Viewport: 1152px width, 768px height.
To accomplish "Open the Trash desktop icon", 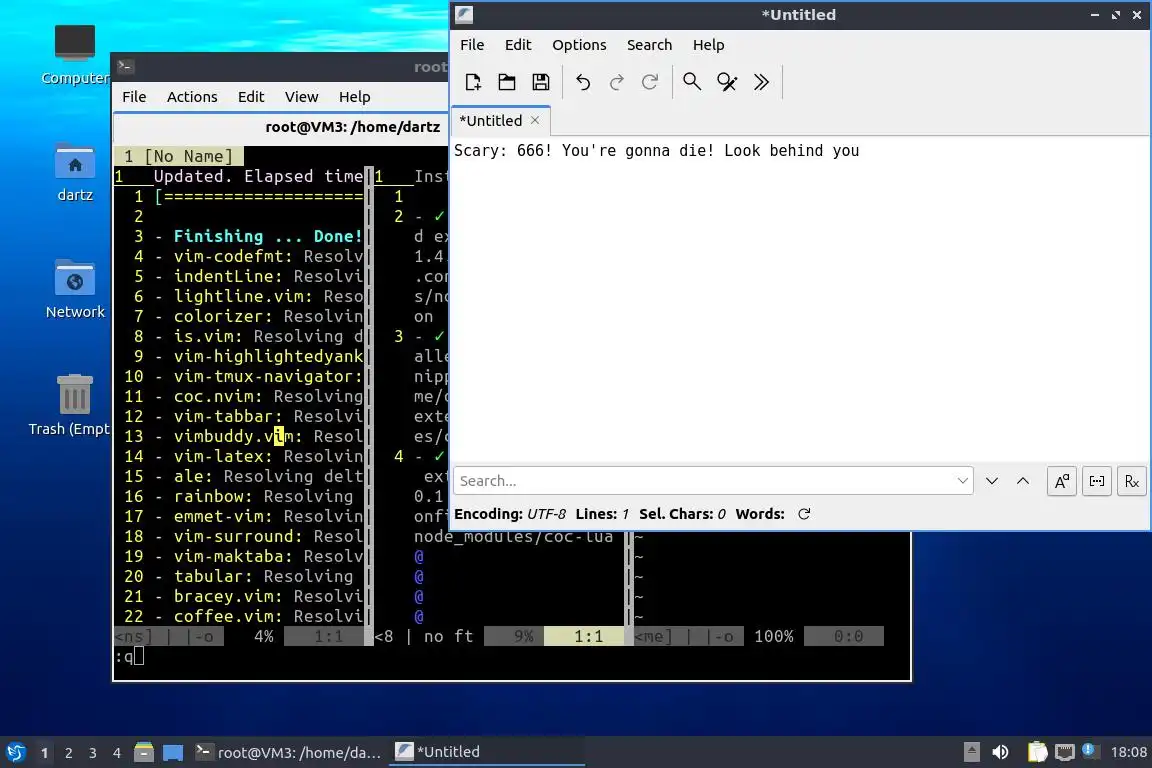I will (72, 405).
